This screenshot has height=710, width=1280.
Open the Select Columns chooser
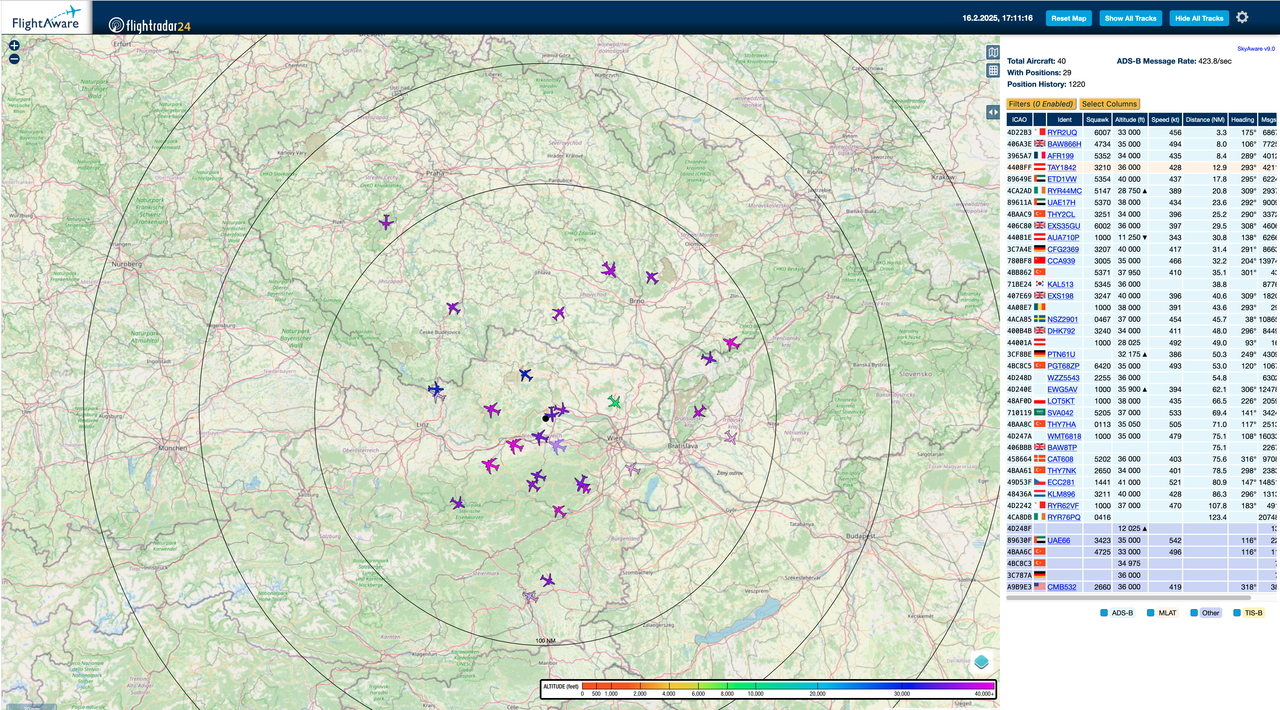(1109, 104)
